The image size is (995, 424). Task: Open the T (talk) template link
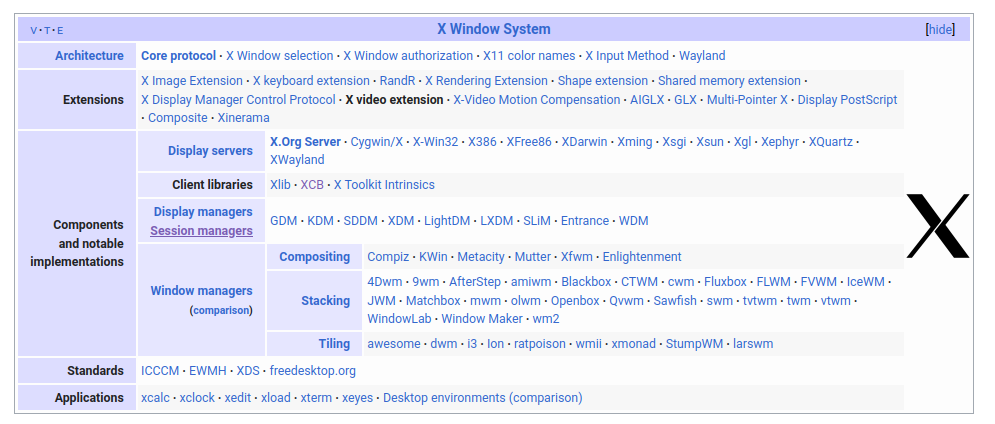point(47,30)
